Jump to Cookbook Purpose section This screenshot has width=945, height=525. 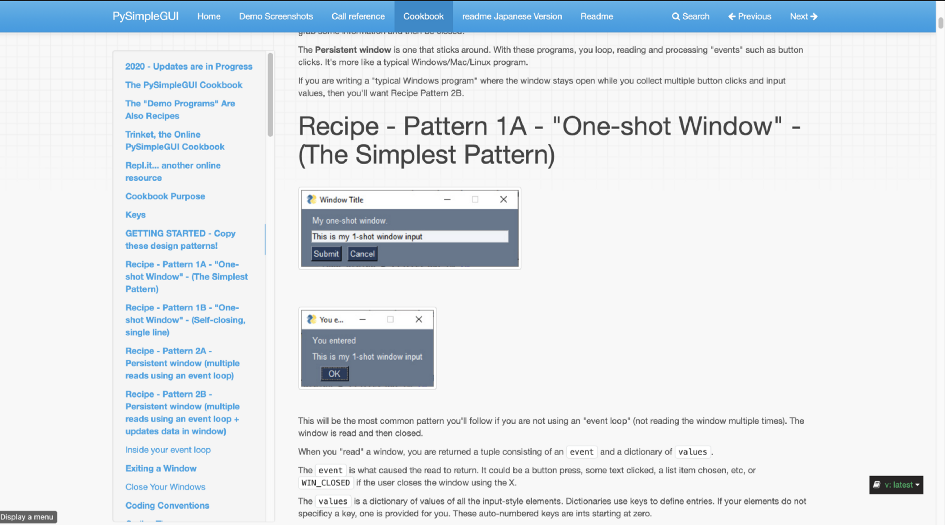click(x=165, y=196)
